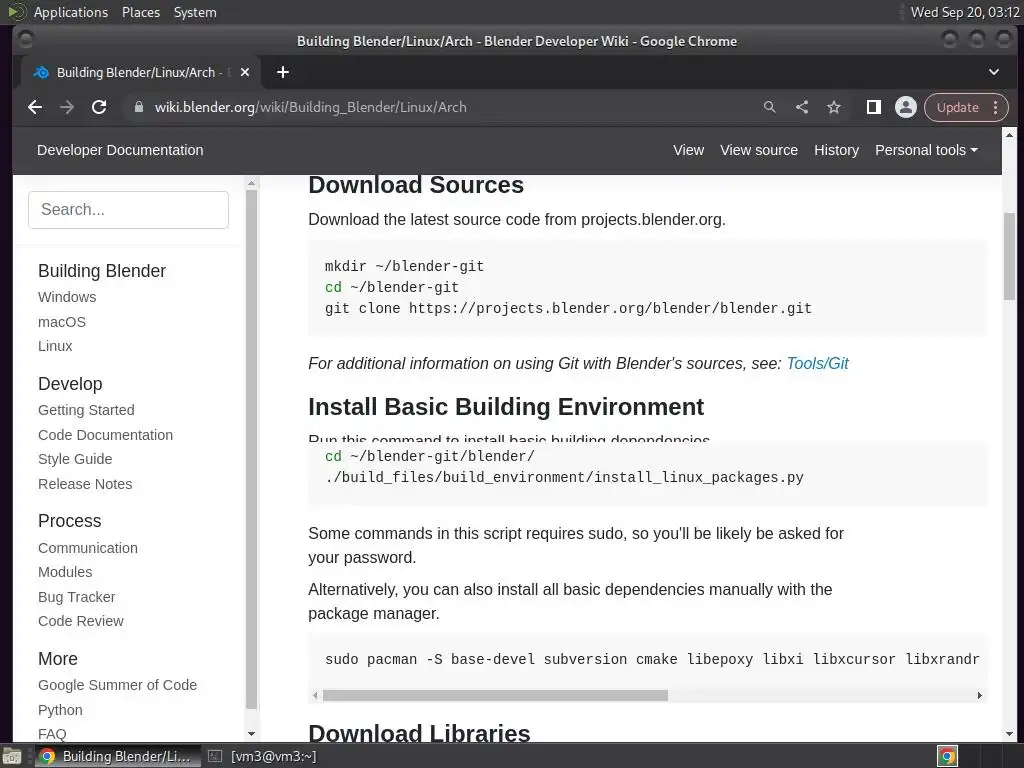This screenshot has width=1024, height=768.
Task: Follow the Tools/Git link
Action: [817, 364]
